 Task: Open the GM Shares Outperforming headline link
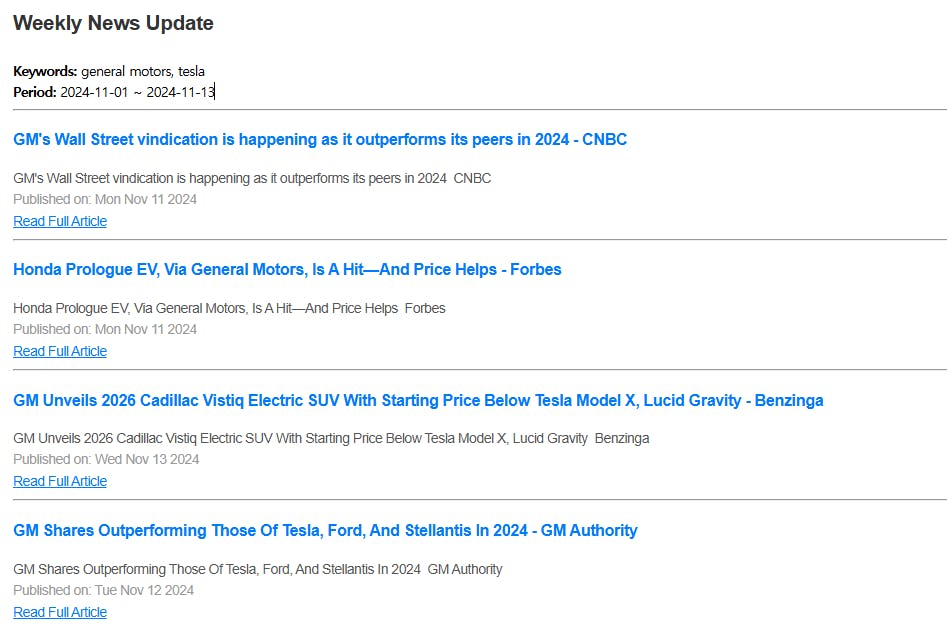tap(325, 531)
